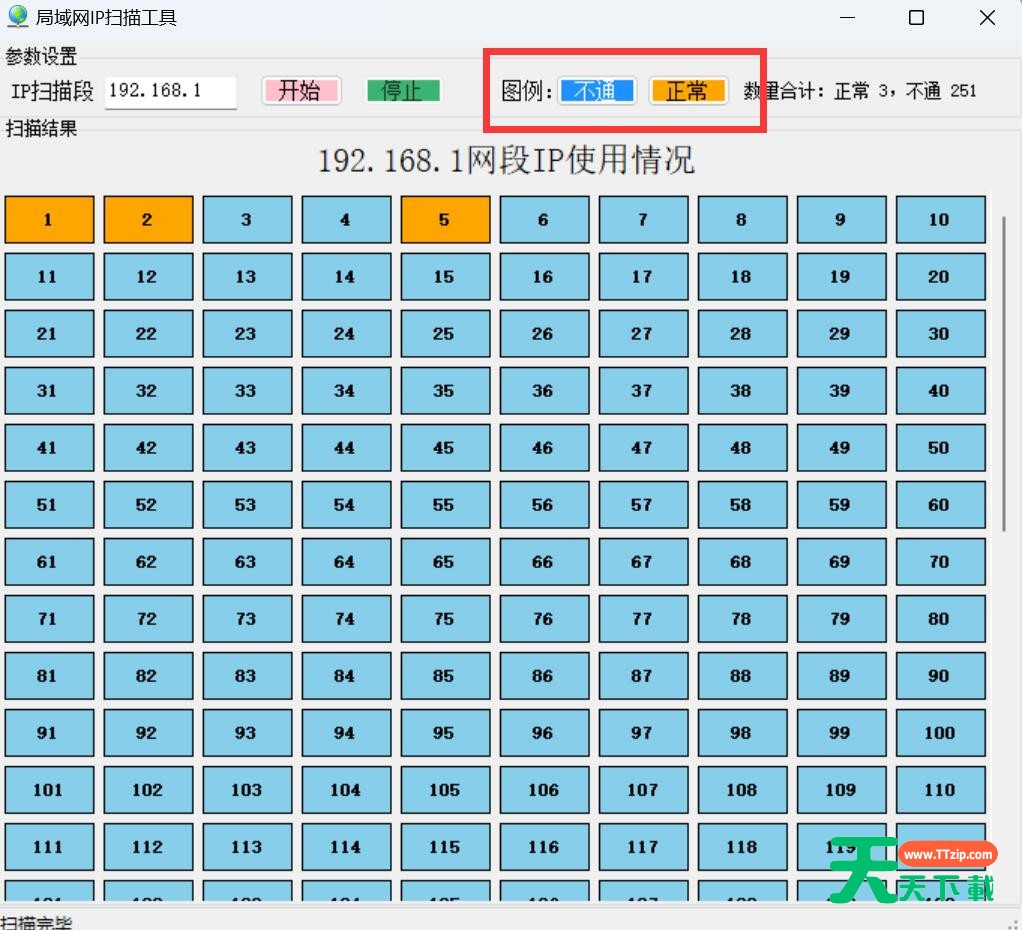The image size is (1022, 930).
Task: Select the blue 不通 legend swatch
Action: [x=597, y=91]
